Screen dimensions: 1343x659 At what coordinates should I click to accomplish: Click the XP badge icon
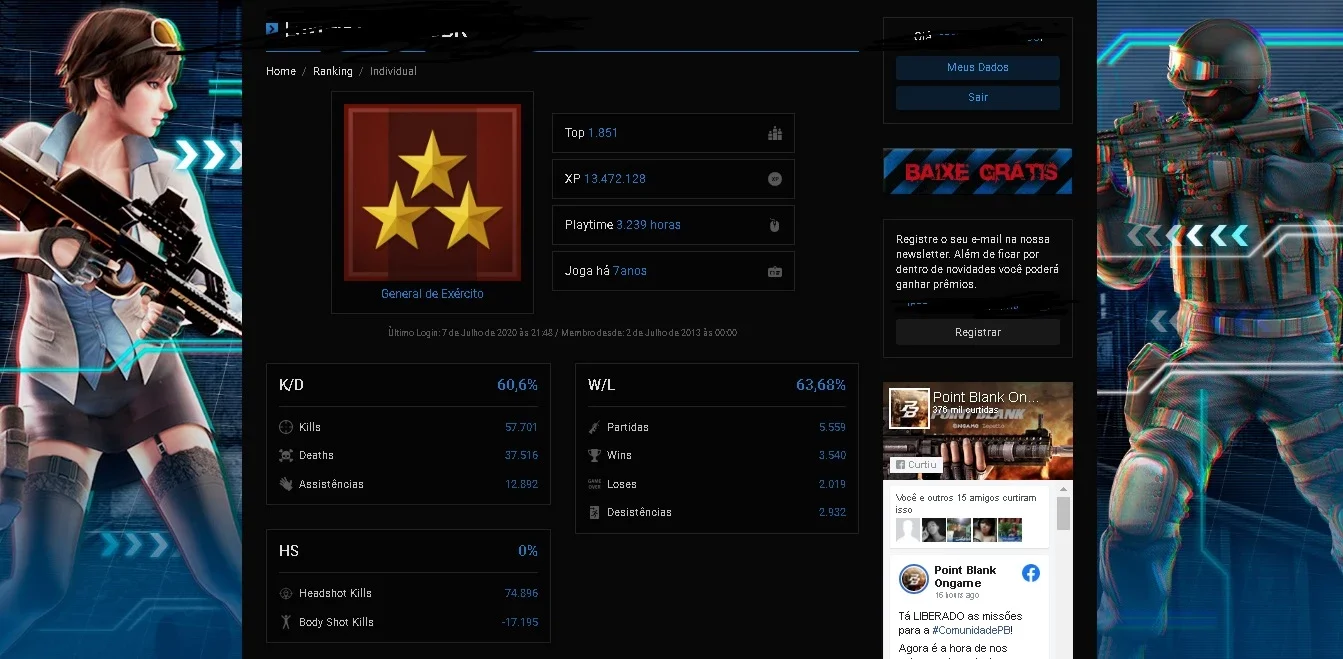(x=774, y=179)
